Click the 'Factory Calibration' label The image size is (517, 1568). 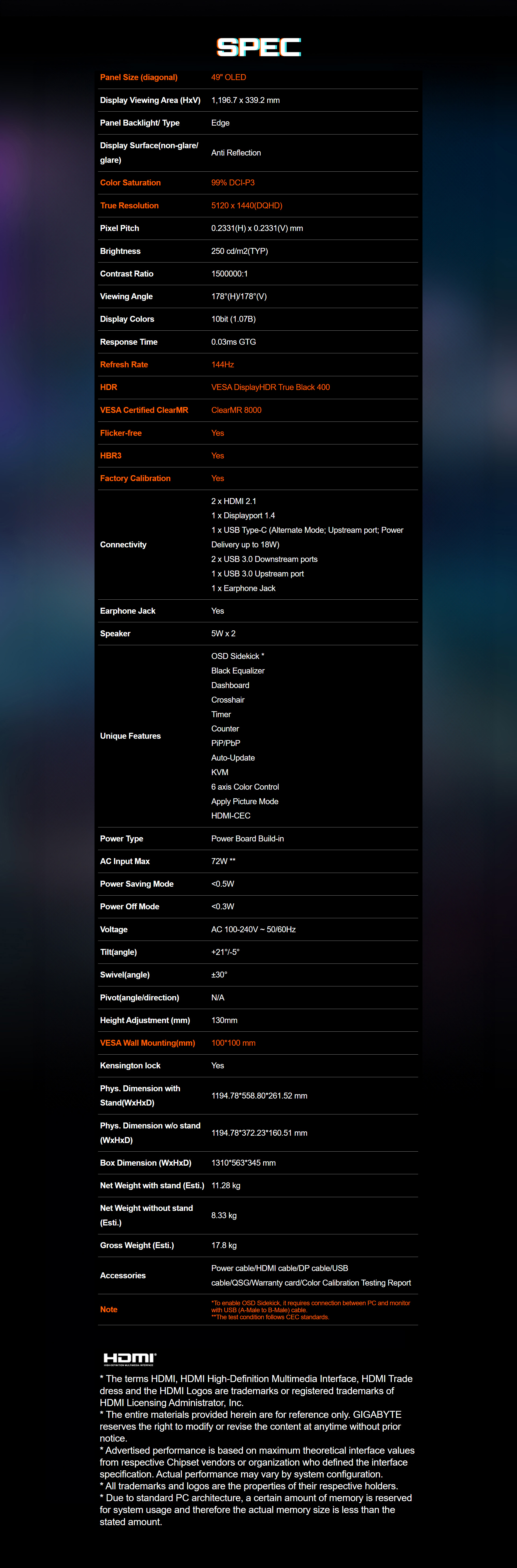[x=135, y=478]
